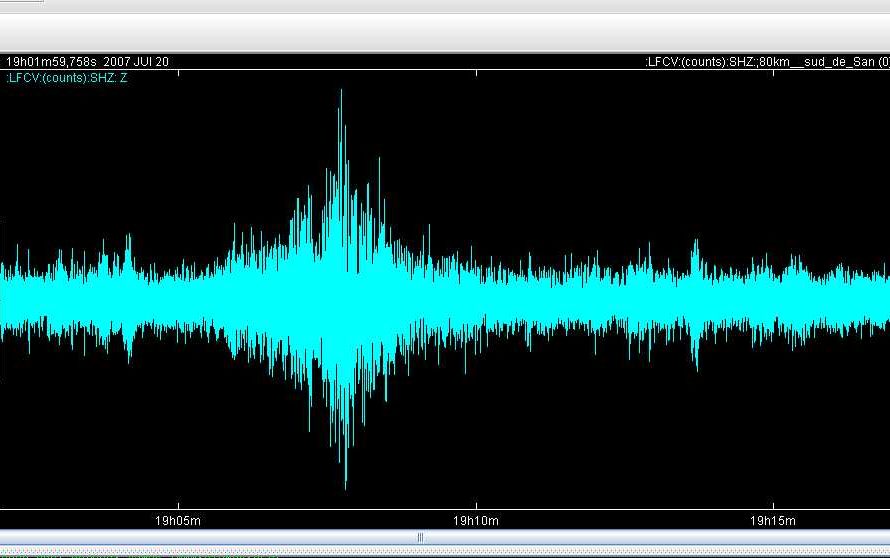Image resolution: width=890 pixels, height=558 pixels.
Task: Click the tick mark above 19h10m
Action: [476, 507]
